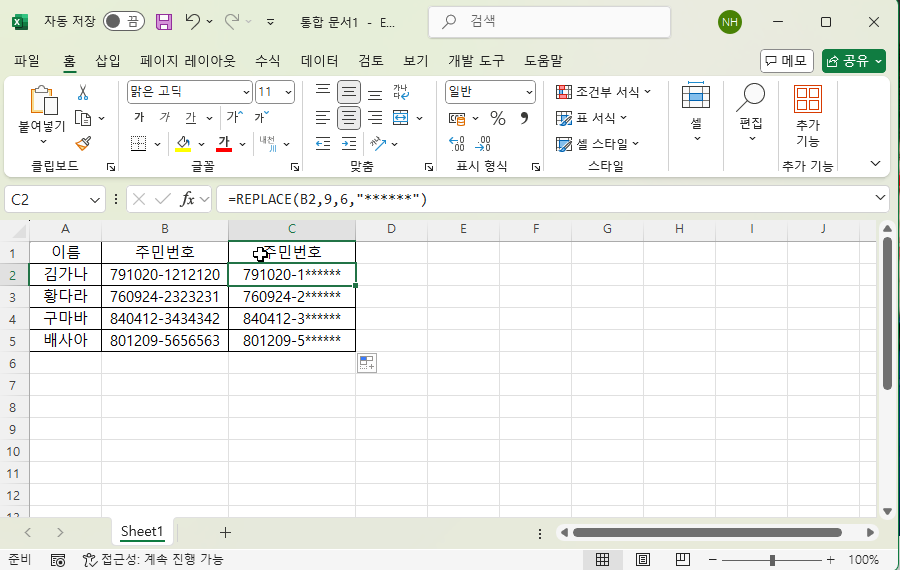
Task: Apply percent style
Action: pos(498,118)
